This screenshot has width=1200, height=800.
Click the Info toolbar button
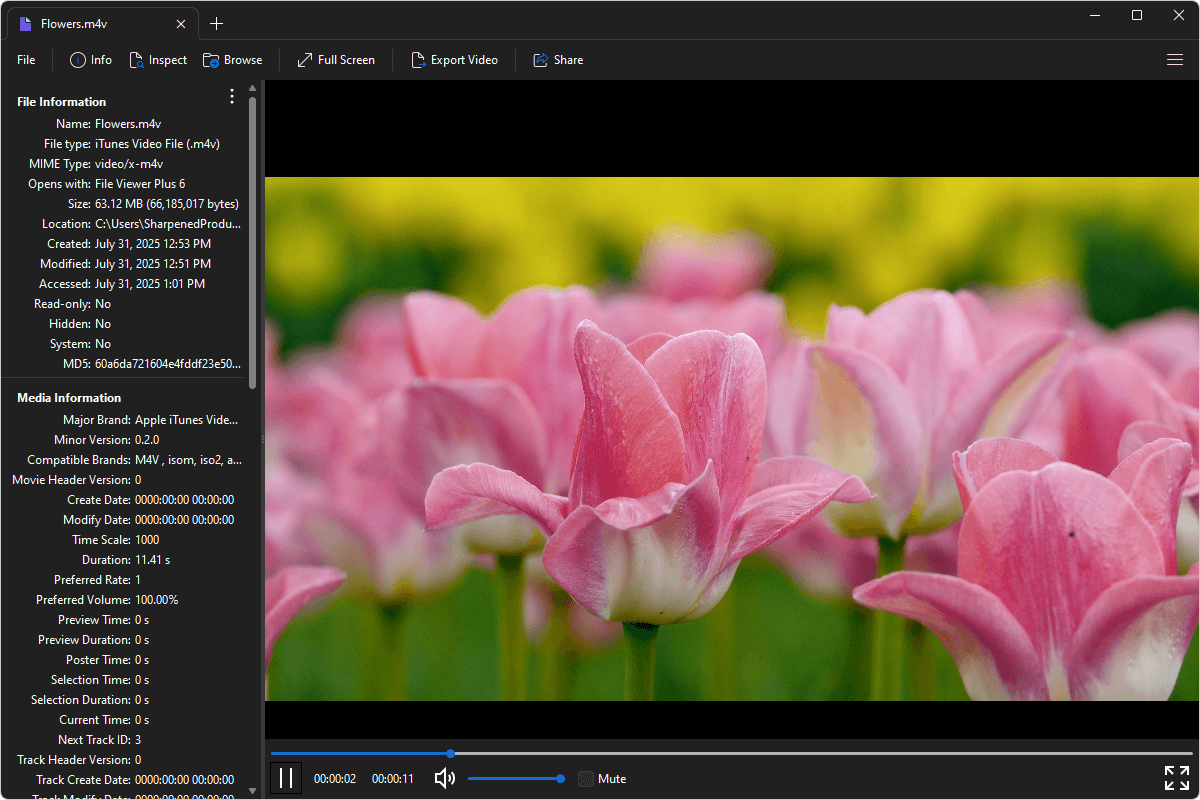pyautogui.click(x=91, y=60)
